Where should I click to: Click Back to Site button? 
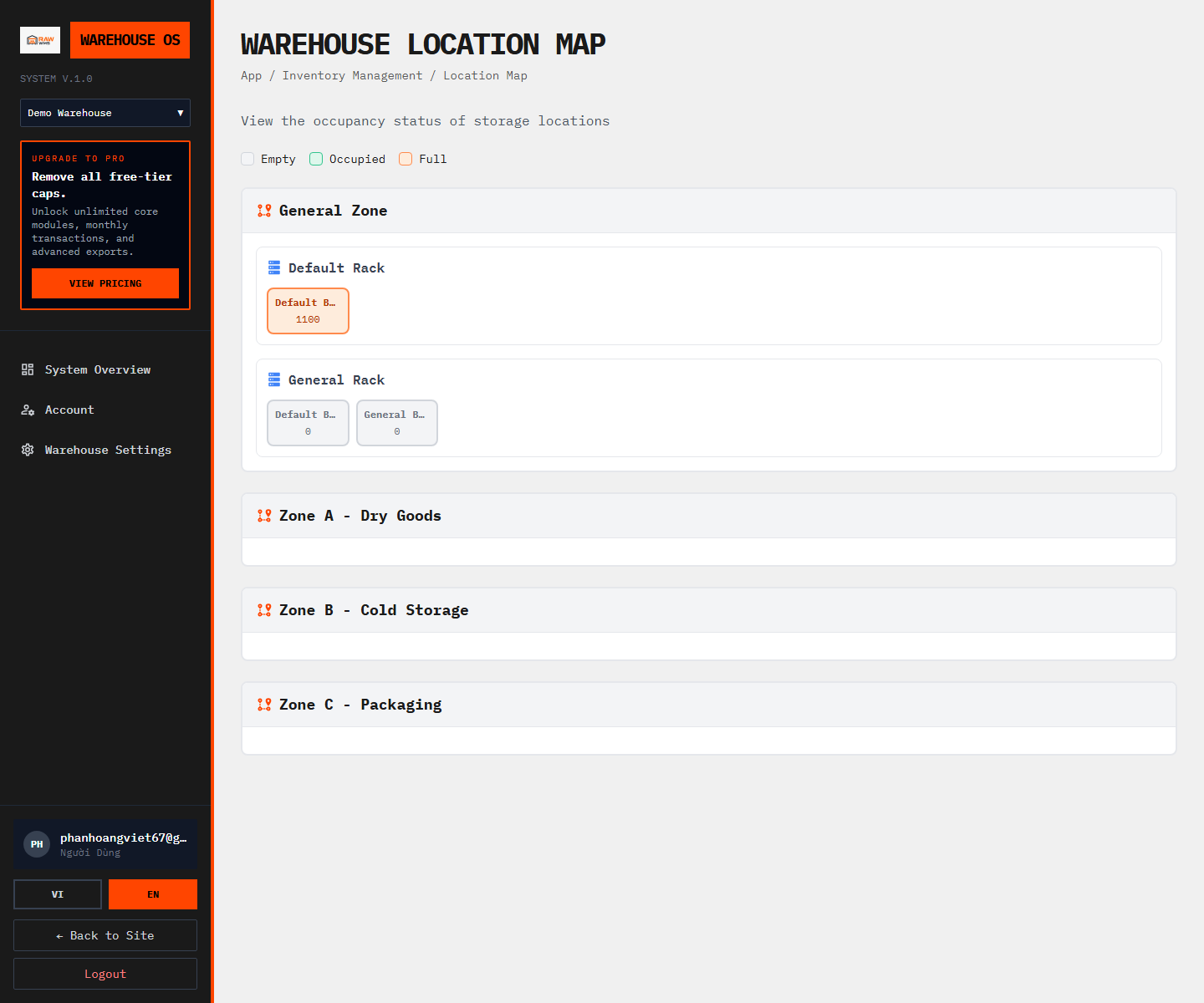click(105, 935)
